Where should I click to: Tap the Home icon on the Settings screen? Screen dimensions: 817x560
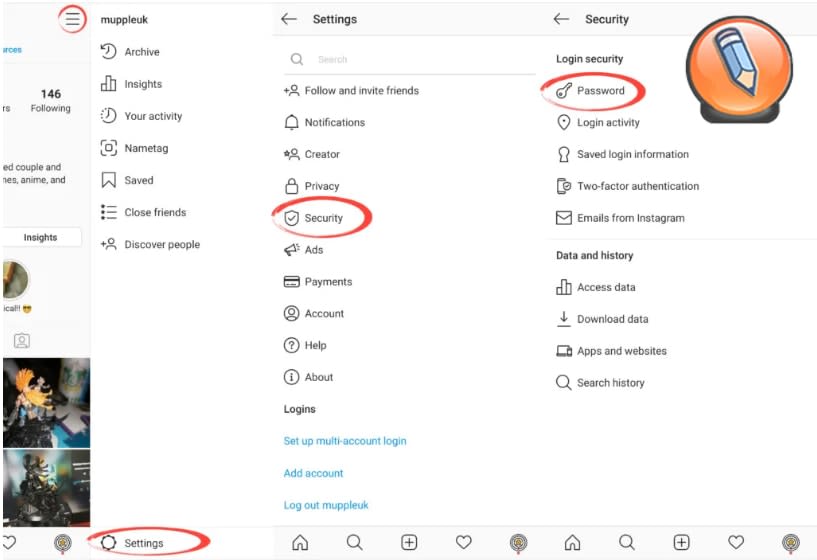tap(300, 542)
